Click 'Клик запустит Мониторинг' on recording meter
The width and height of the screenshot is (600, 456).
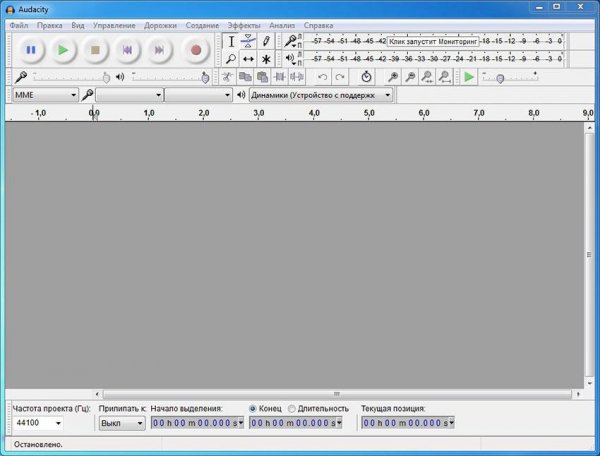tap(433, 41)
